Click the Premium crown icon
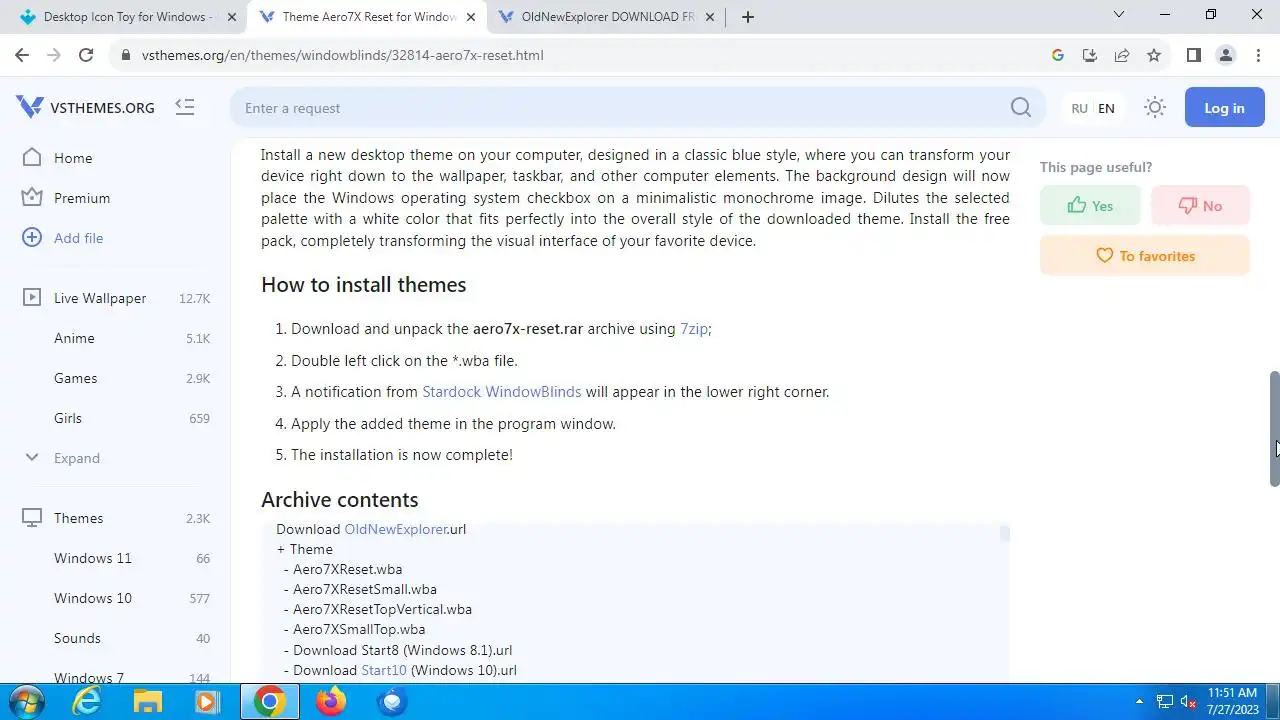 tap(32, 197)
